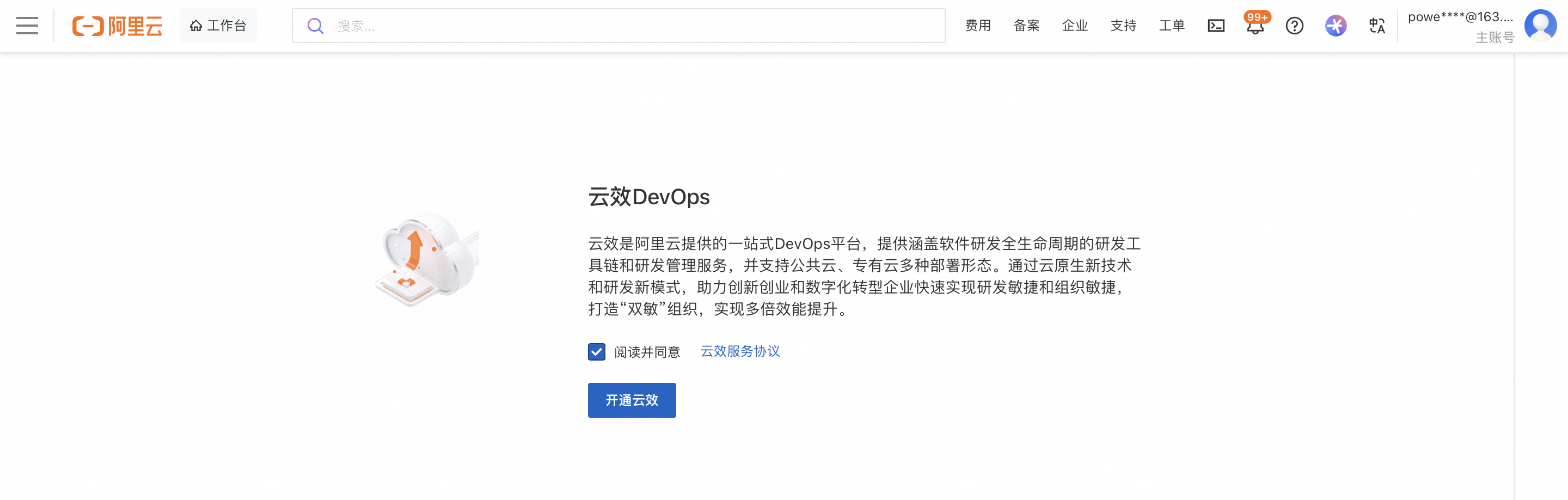The image size is (1568, 500).
Task: Click the 云效DevOps heading text
Action: tap(649, 197)
